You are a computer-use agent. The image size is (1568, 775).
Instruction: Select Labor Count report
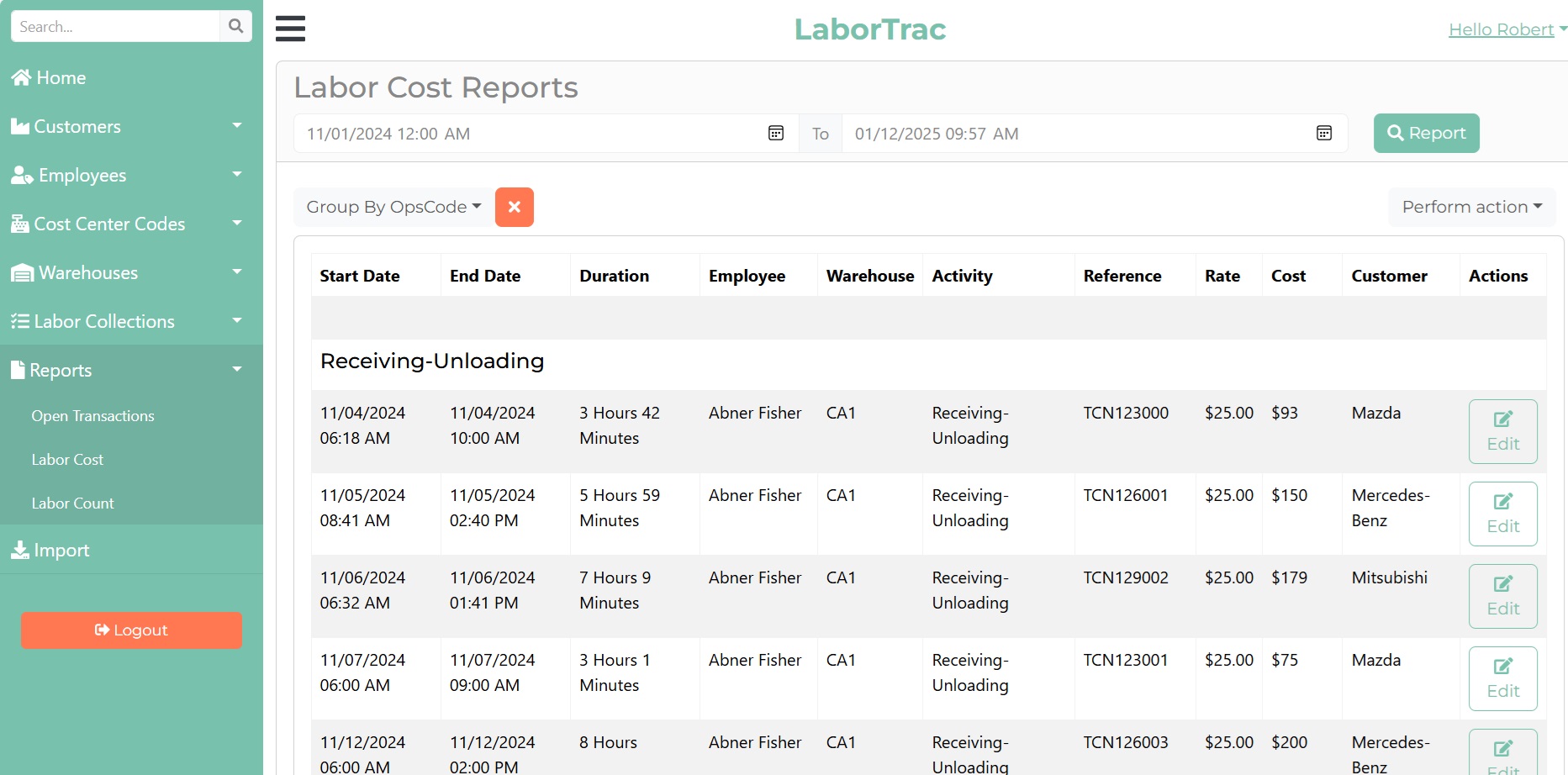click(x=73, y=503)
